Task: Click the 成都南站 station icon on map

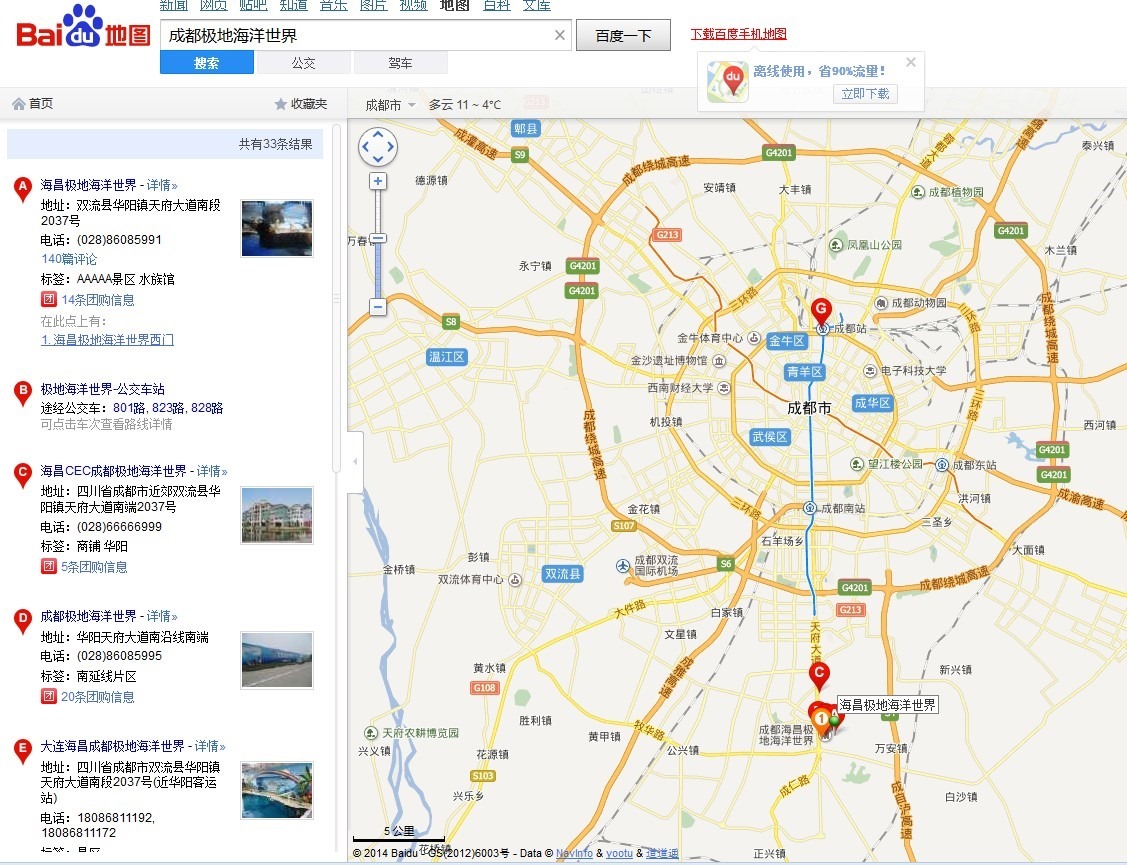Action: pyautogui.click(x=809, y=508)
